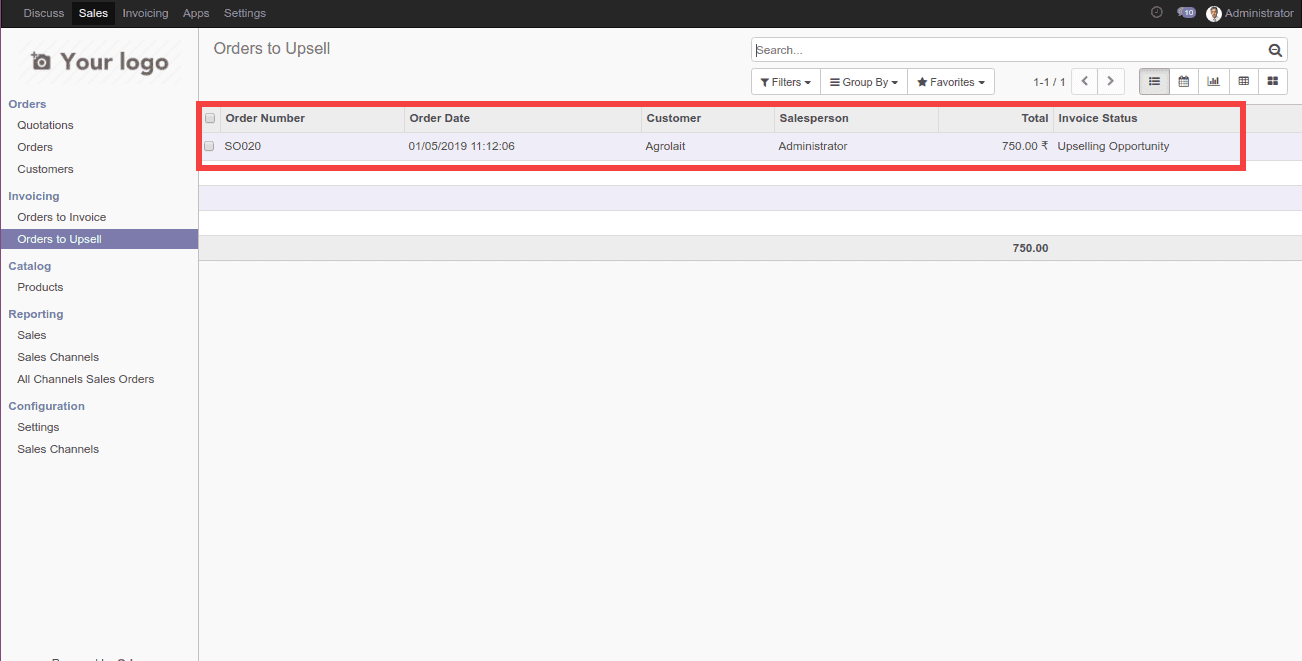
Task: Open Settings under Configuration
Action: 38,427
